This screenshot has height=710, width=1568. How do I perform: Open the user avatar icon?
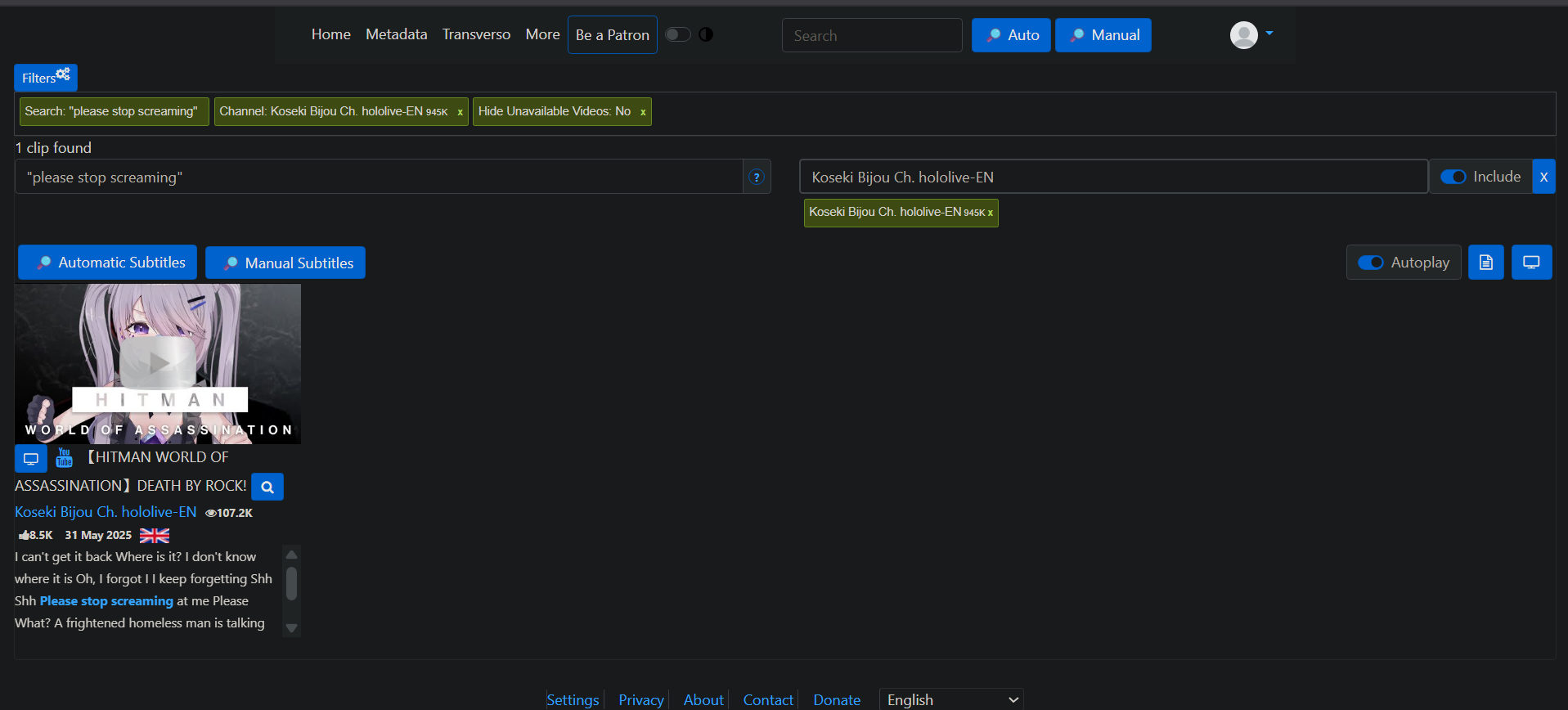[1243, 34]
